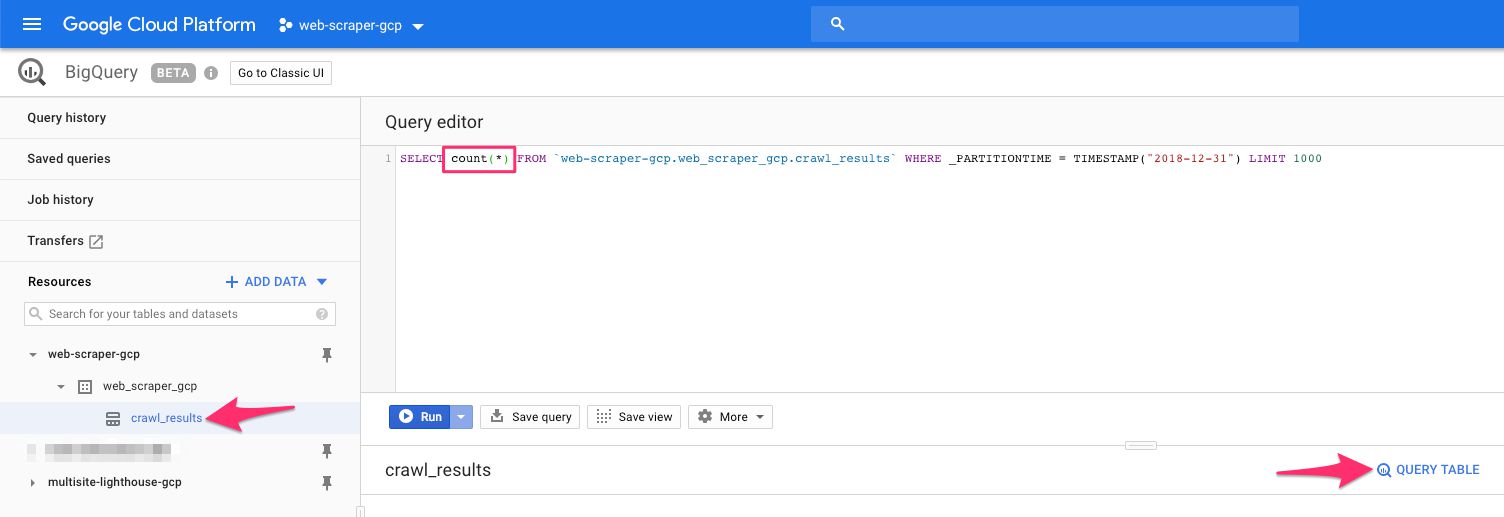Click the Query editor heading
This screenshot has width=1504, height=517.
434,122
